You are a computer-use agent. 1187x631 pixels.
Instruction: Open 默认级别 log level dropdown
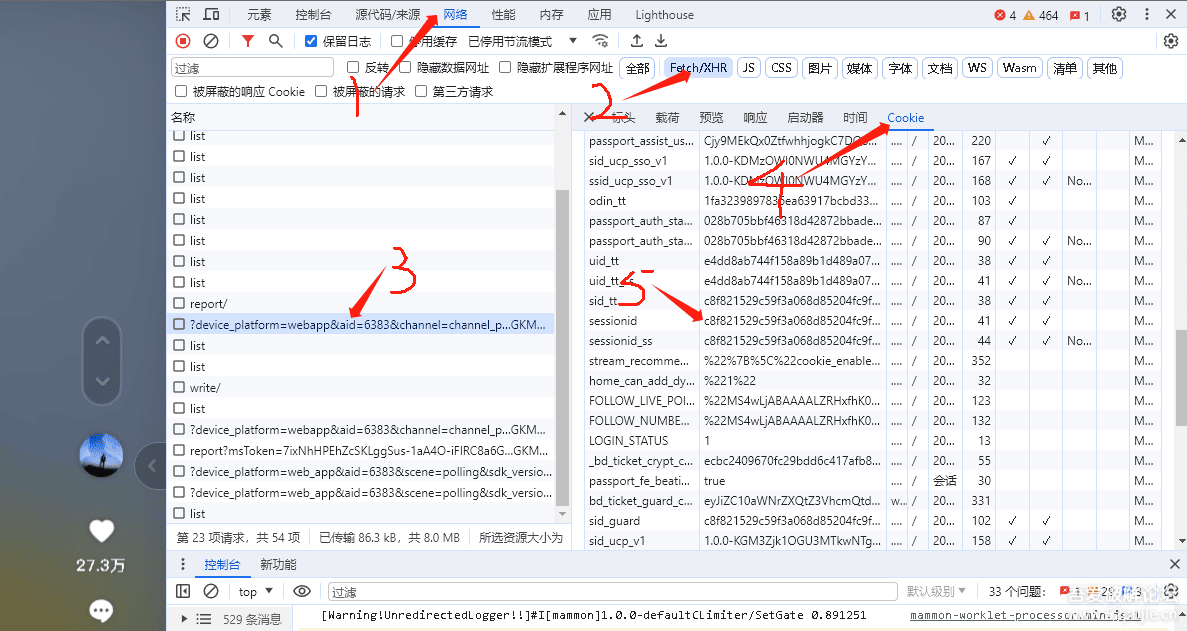pos(936,591)
